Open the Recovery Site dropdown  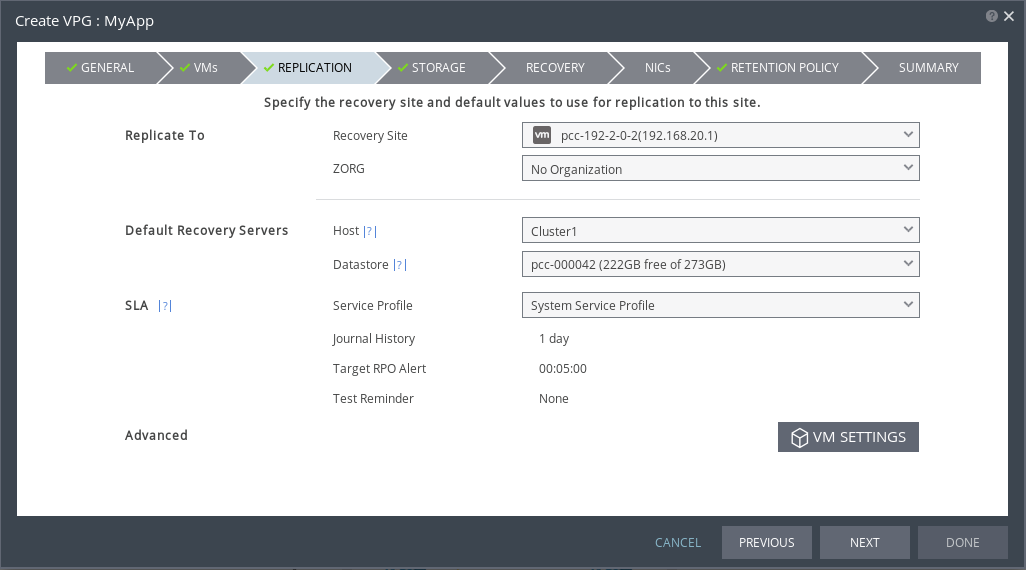click(x=720, y=135)
